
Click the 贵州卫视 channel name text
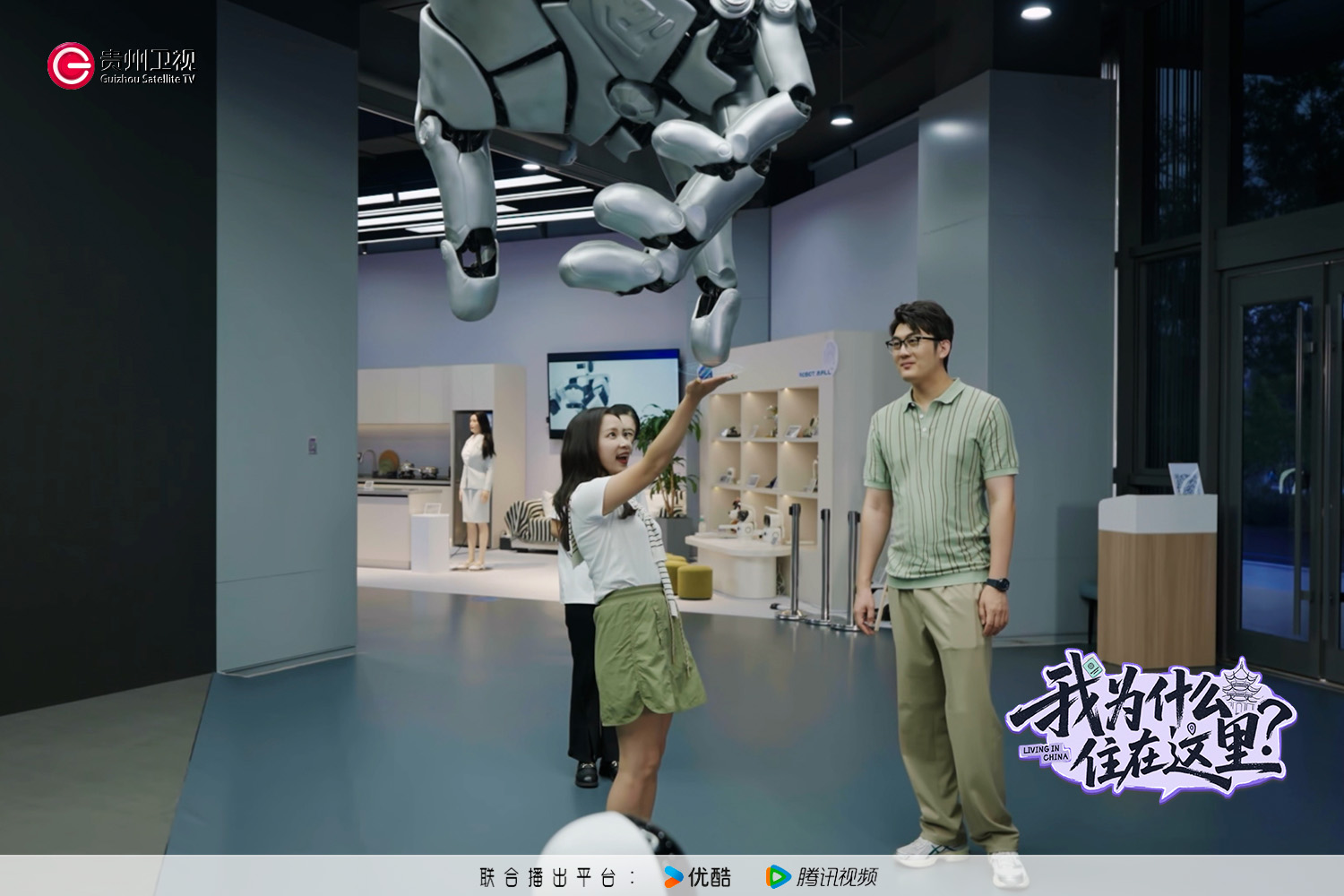pos(147,60)
